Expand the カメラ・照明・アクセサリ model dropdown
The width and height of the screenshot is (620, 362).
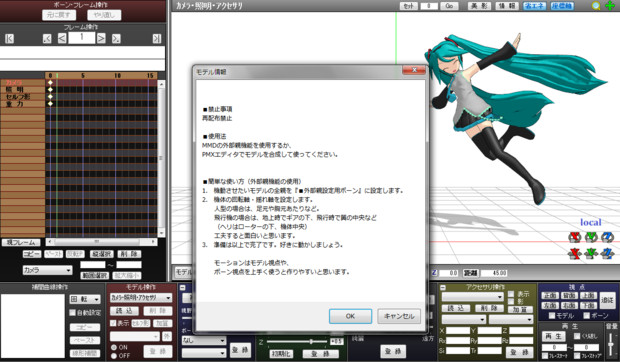pos(141,297)
